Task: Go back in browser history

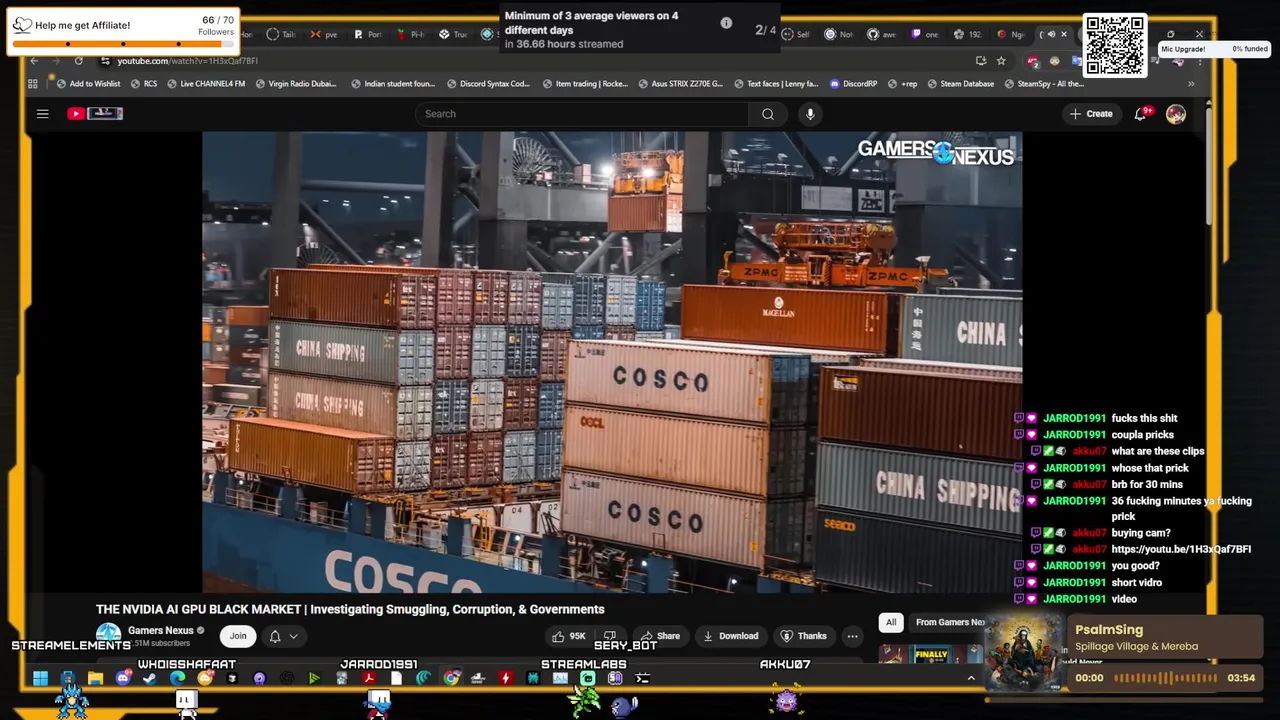Action: [34, 61]
